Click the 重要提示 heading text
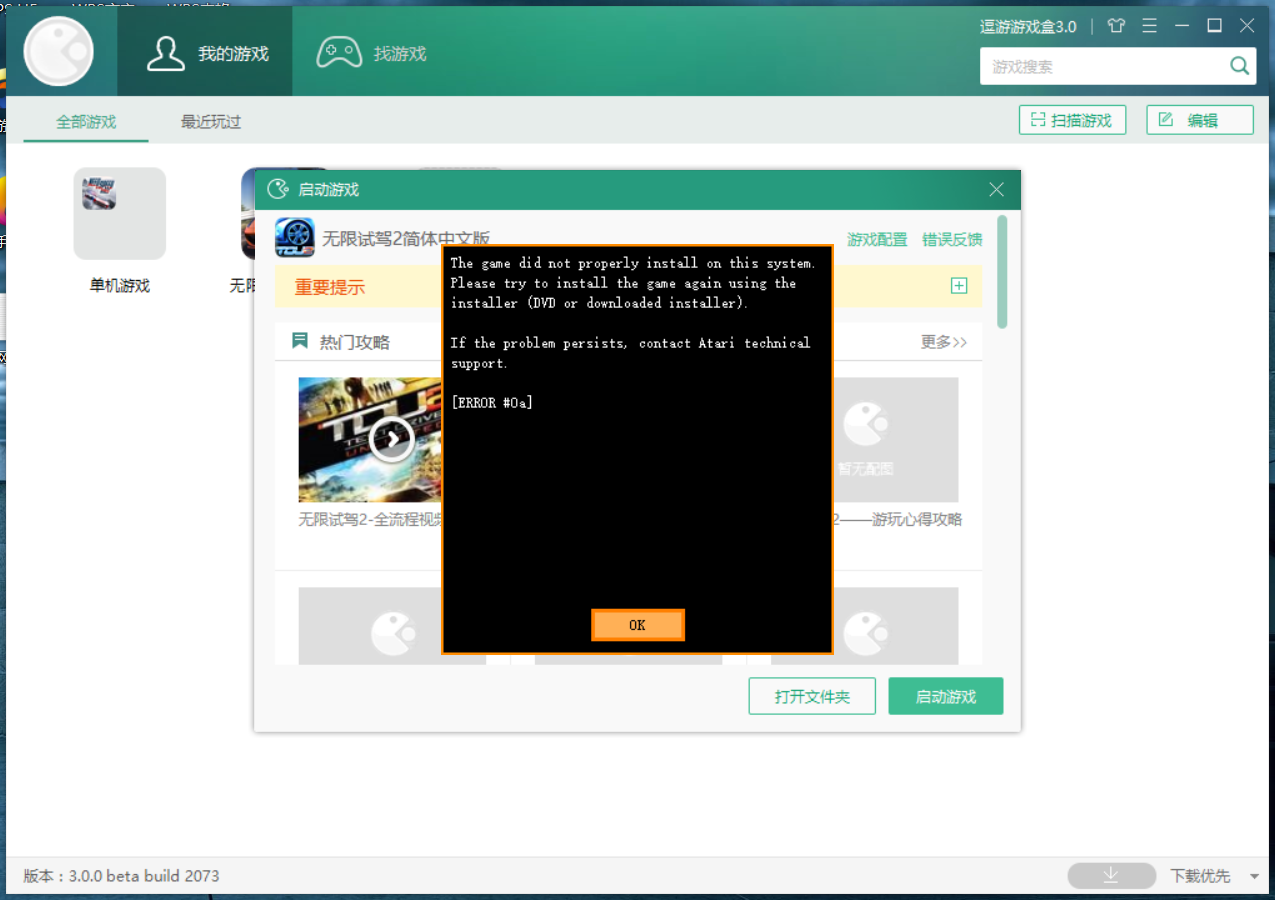The image size is (1275, 900). 330,288
